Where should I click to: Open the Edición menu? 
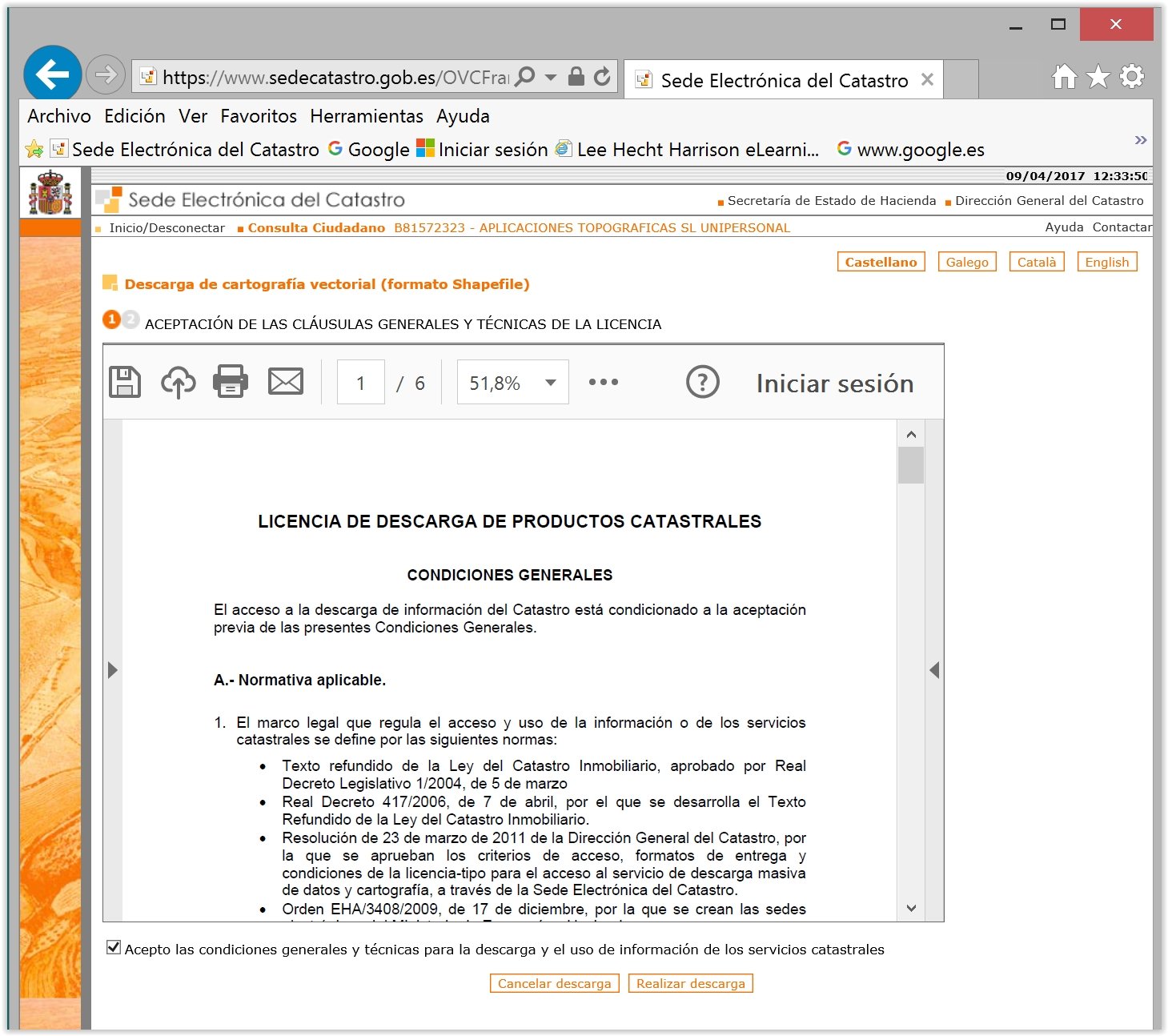click(x=134, y=116)
